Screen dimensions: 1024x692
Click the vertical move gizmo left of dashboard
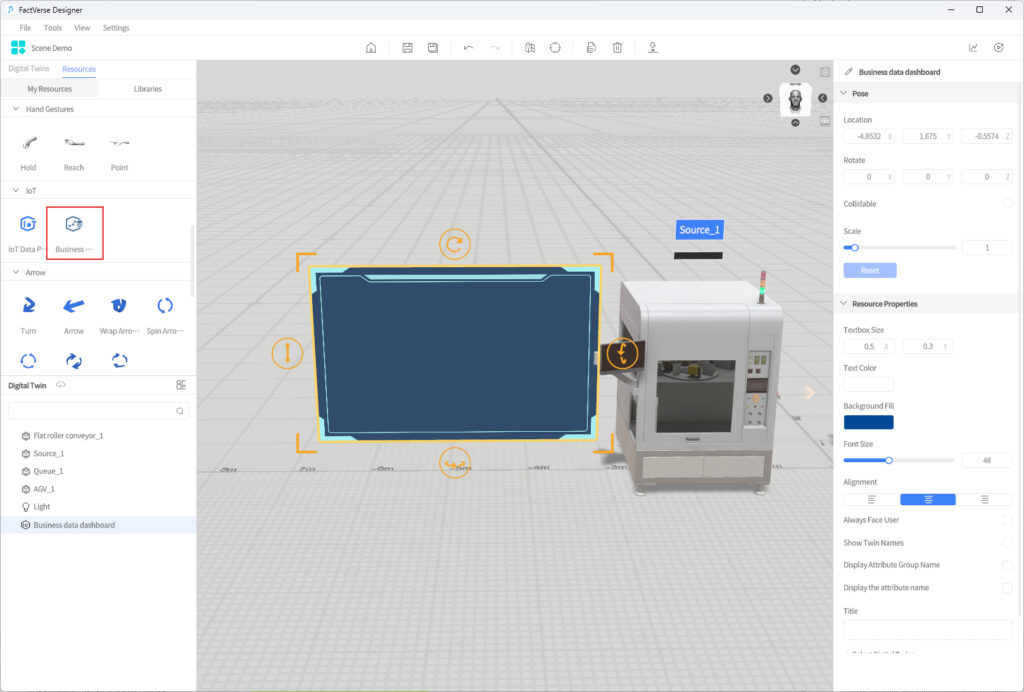point(287,353)
